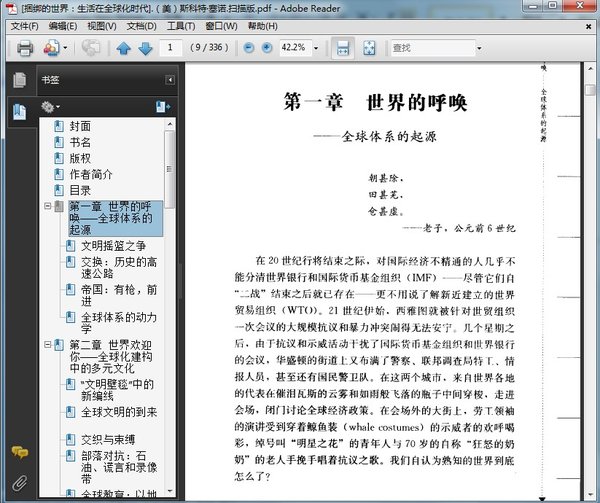
Task: Zoom in with the plus button
Action: 267,48
